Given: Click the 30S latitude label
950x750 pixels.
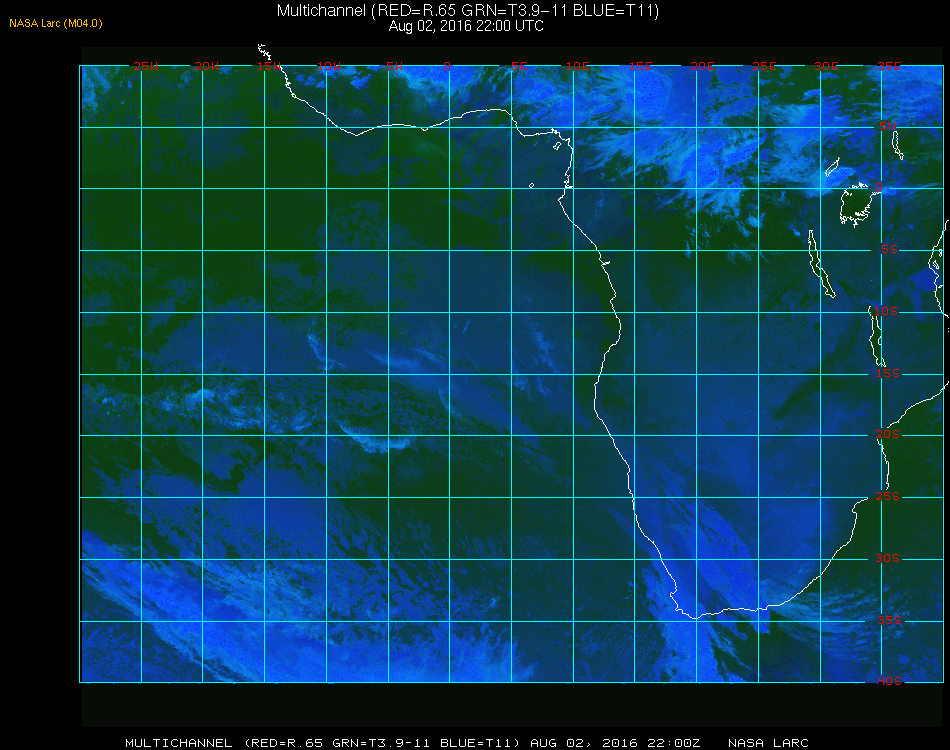Looking at the screenshot, I should click(x=888, y=558).
